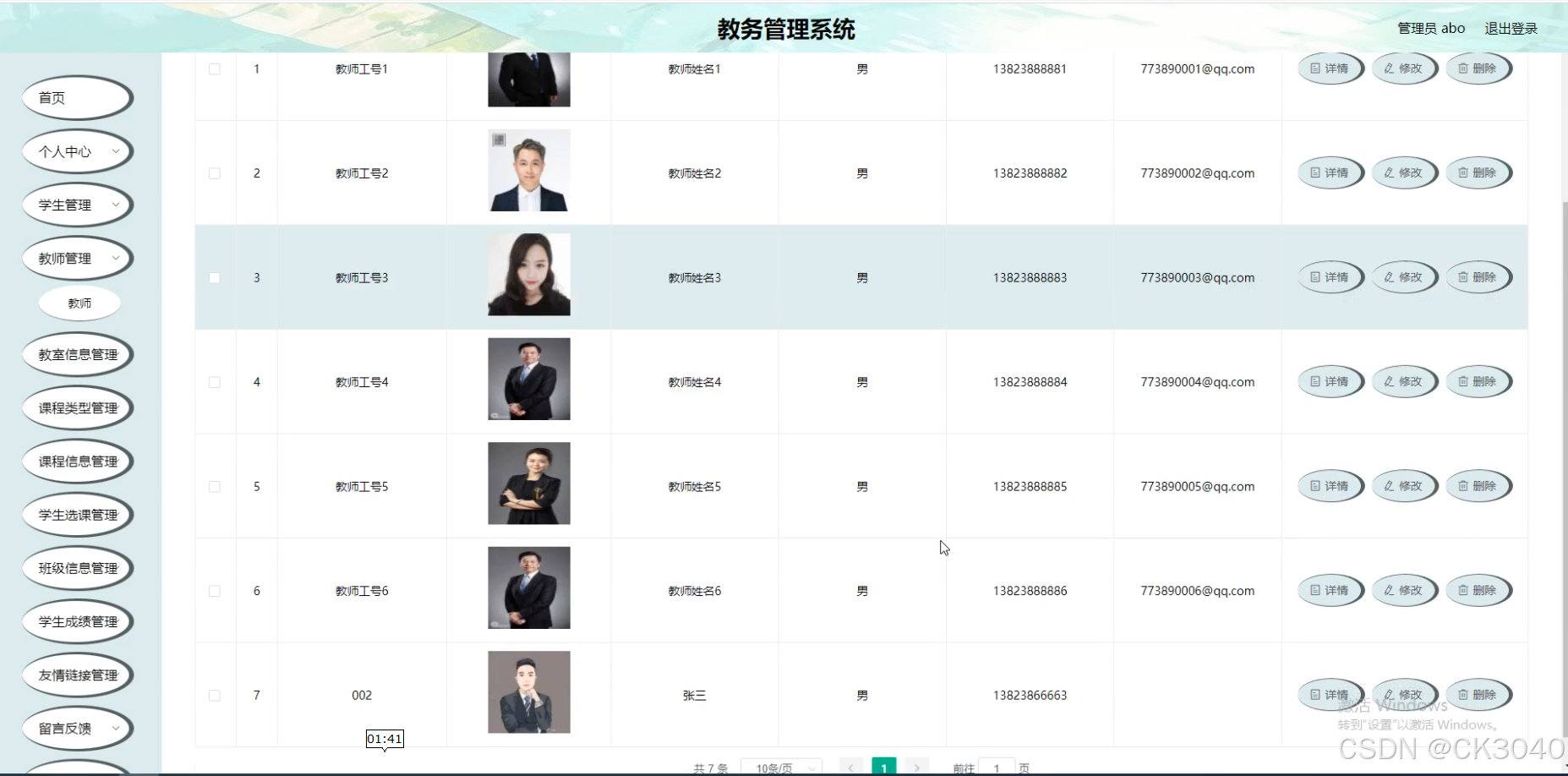Check the checkbox for row 1

(215, 68)
